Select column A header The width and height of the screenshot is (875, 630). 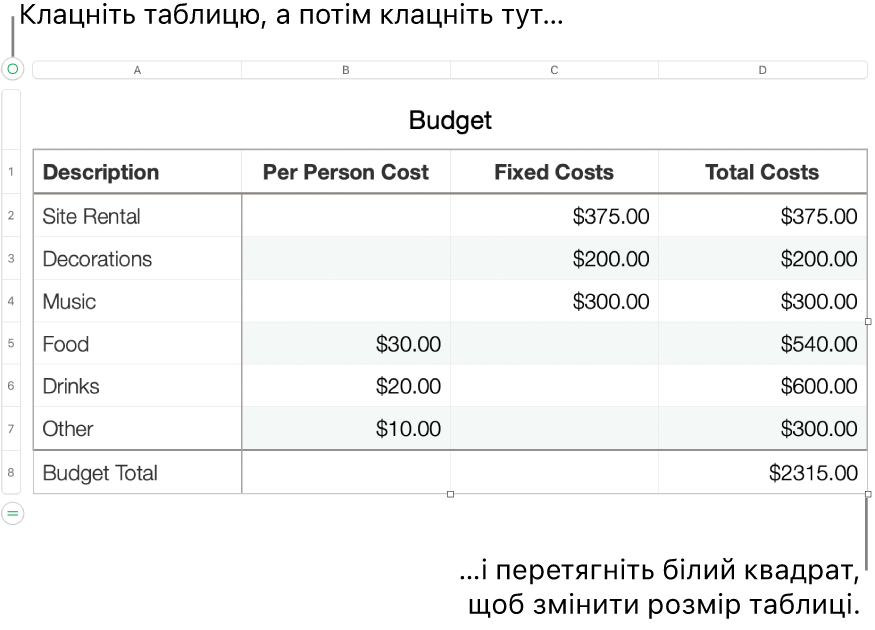137,70
